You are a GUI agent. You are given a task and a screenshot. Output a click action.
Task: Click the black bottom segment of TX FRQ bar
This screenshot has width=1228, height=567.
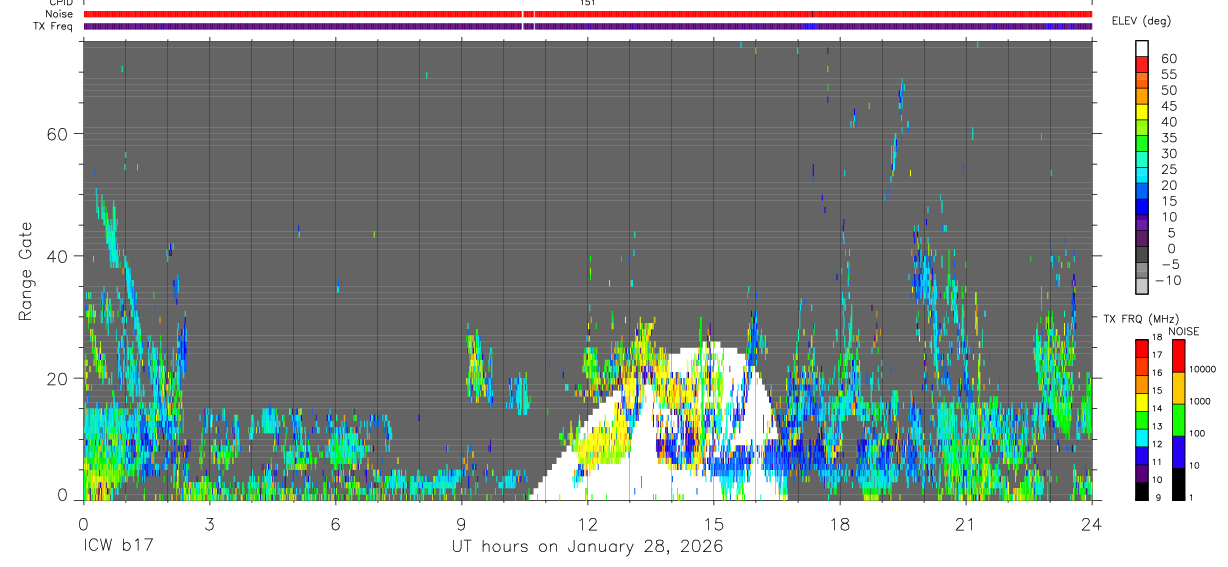1142,491
